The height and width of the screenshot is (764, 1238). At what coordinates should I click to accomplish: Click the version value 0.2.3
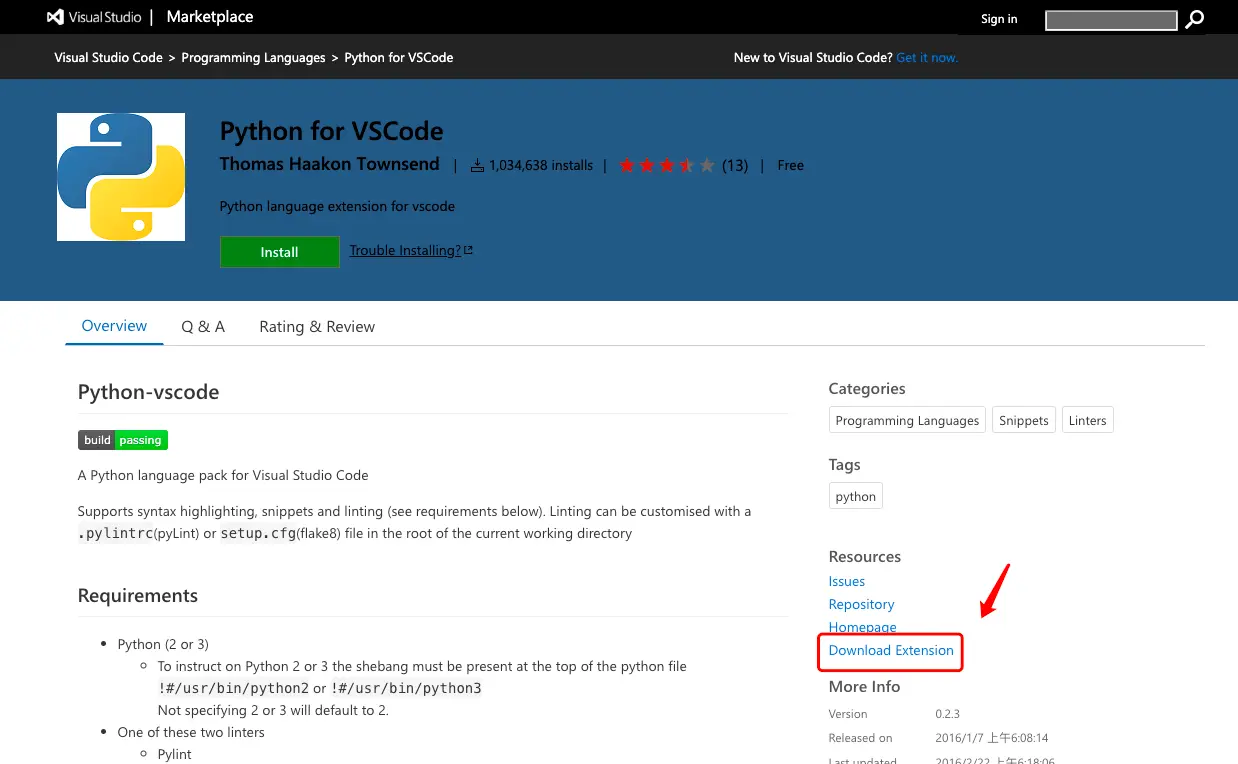tap(947, 714)
